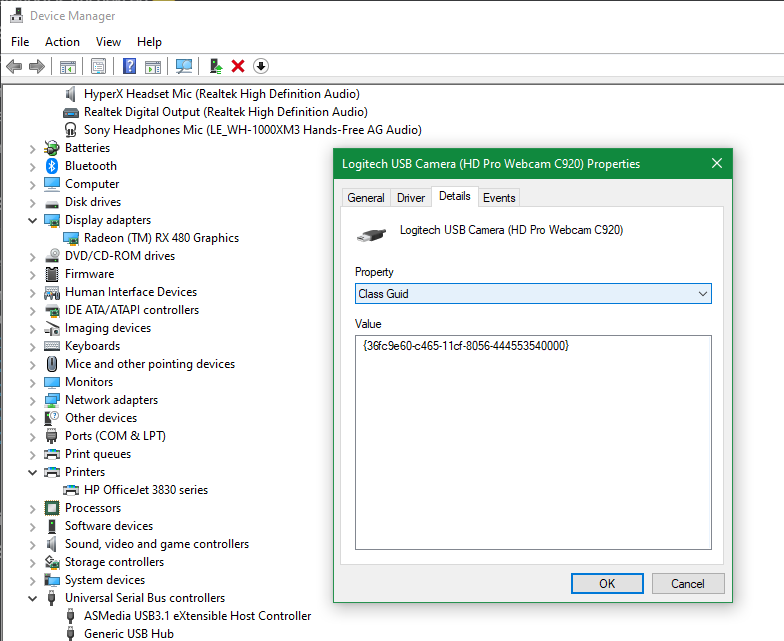Select the Computer category

[x=92, y=184]
